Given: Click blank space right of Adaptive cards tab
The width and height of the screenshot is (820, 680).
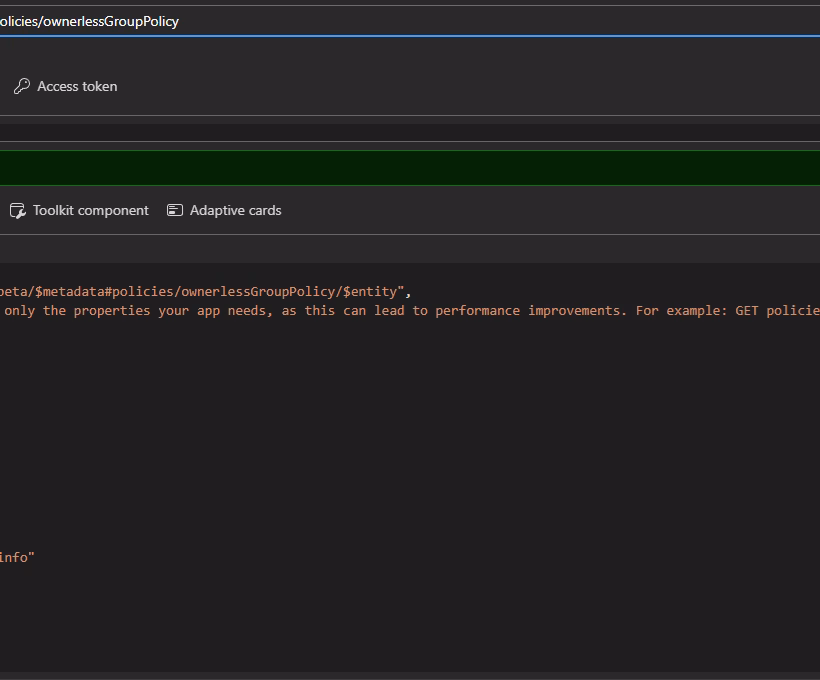Looking at the screenshot, I should pyautogui.click(x=550, y=211).
